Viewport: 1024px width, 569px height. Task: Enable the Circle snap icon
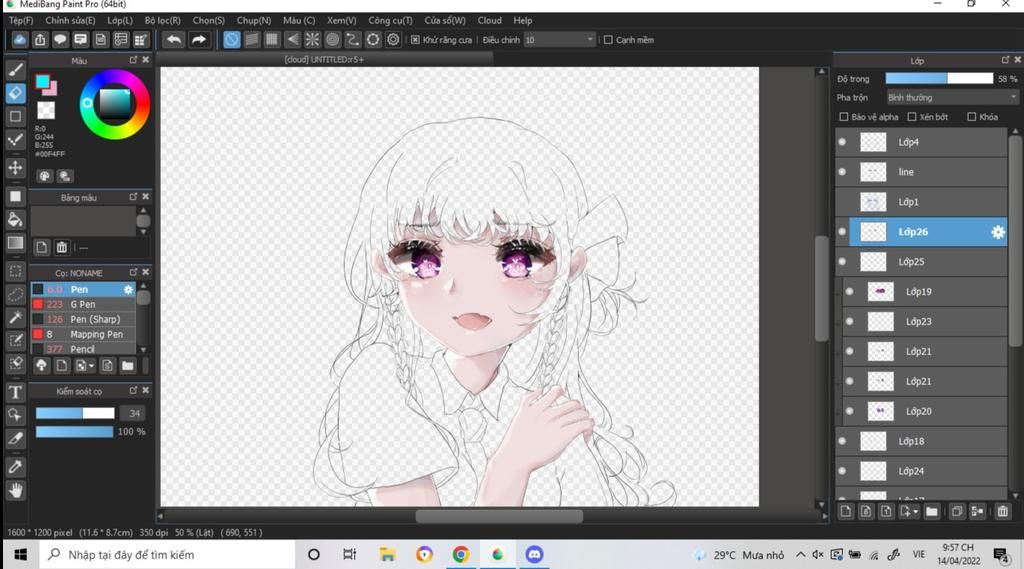(x=332, y=40)
